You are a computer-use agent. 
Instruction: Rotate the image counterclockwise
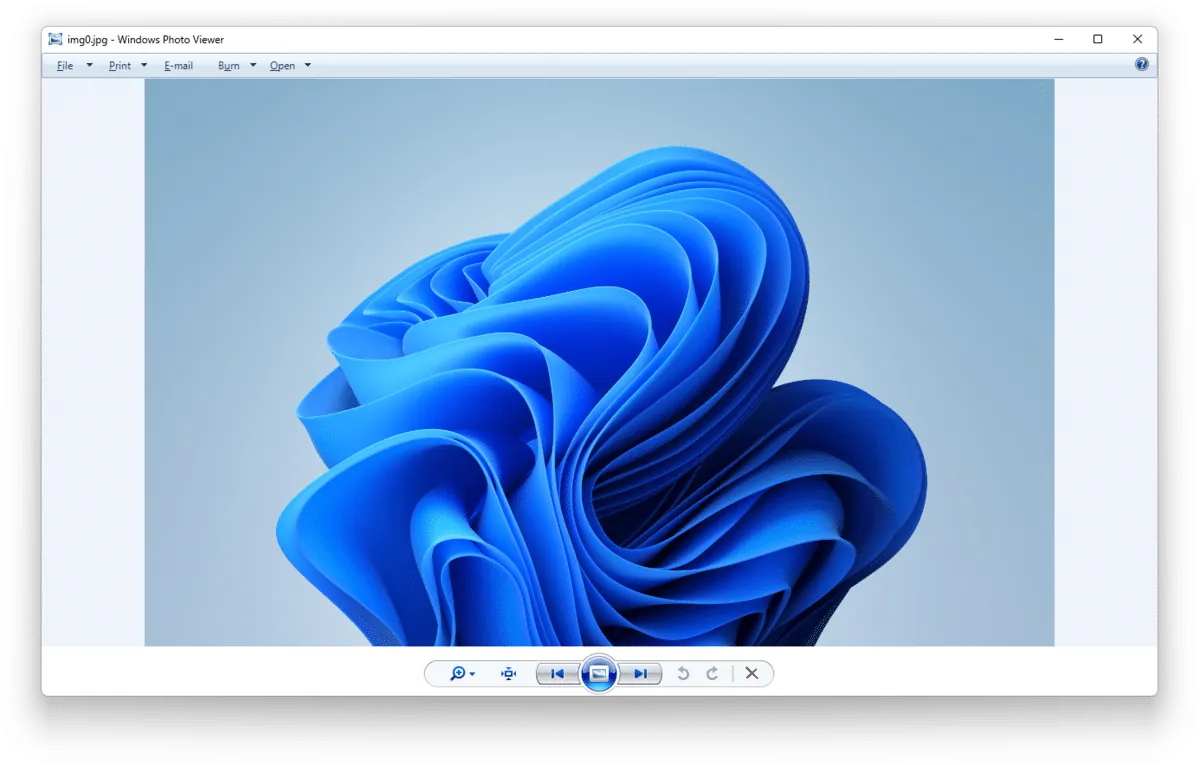(683, 674)
